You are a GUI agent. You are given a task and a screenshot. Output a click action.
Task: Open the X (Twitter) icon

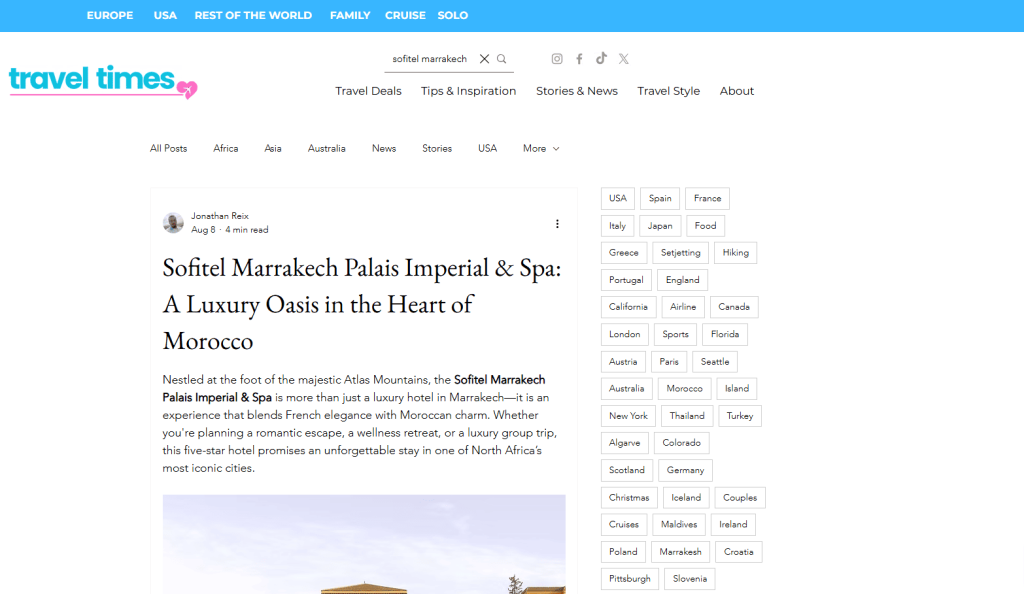624,59
